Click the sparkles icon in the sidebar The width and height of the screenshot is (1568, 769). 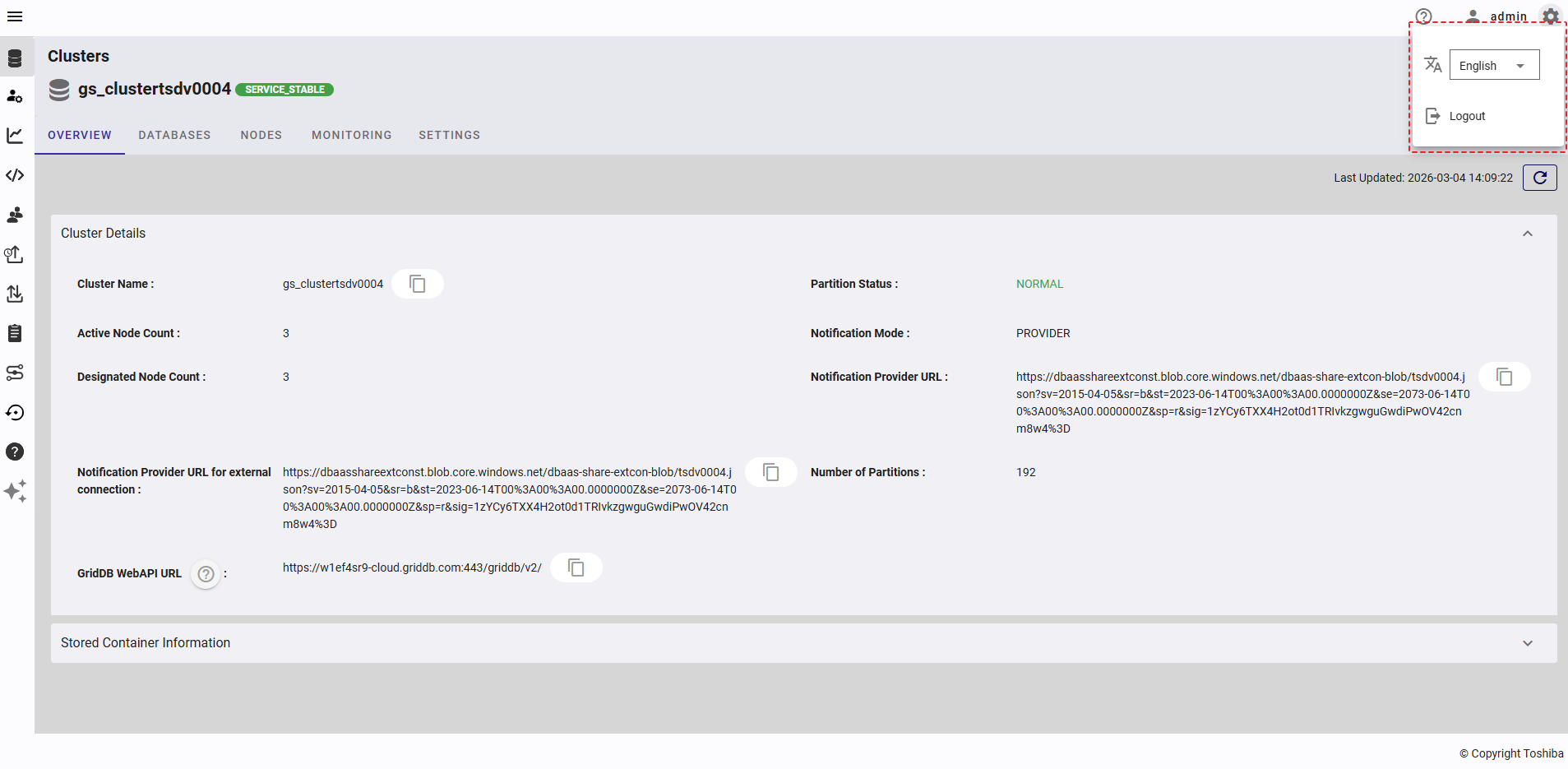coord(15,491)
